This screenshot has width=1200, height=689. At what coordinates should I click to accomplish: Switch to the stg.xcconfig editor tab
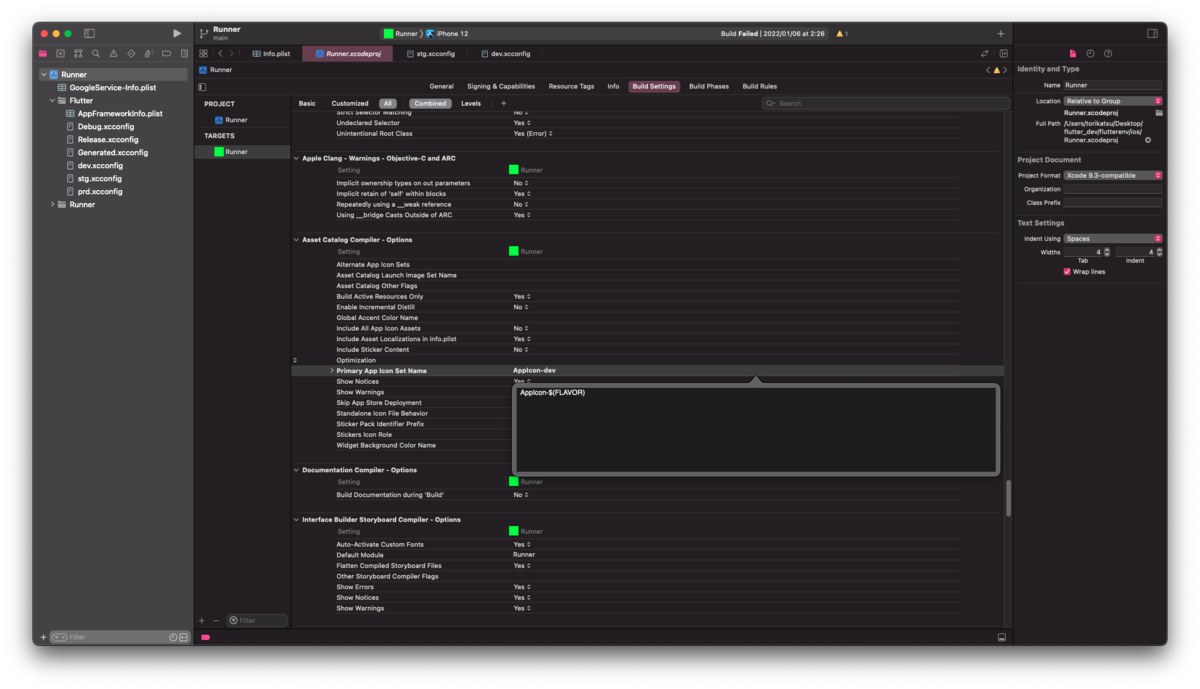click(x=429, y=53)
